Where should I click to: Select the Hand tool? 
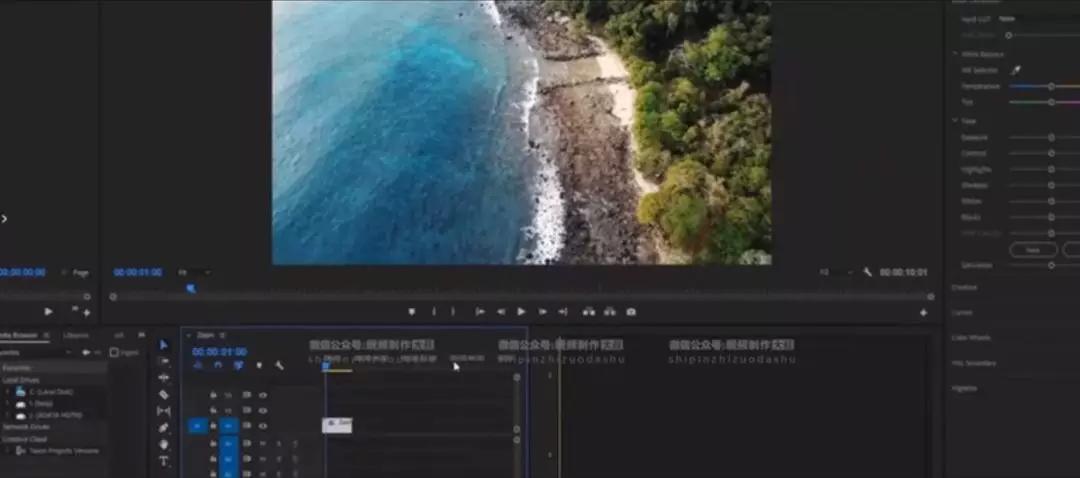(164, 444)
